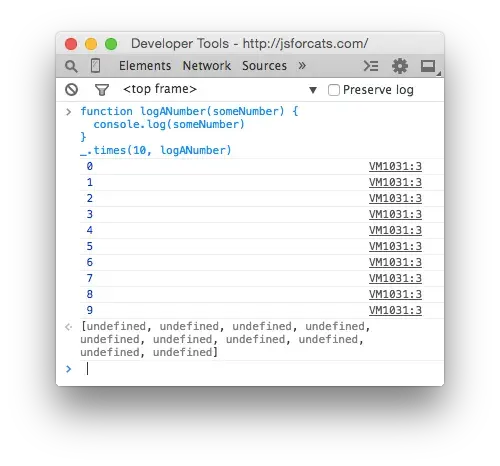Select the function logANumber code line

[189, 111]
